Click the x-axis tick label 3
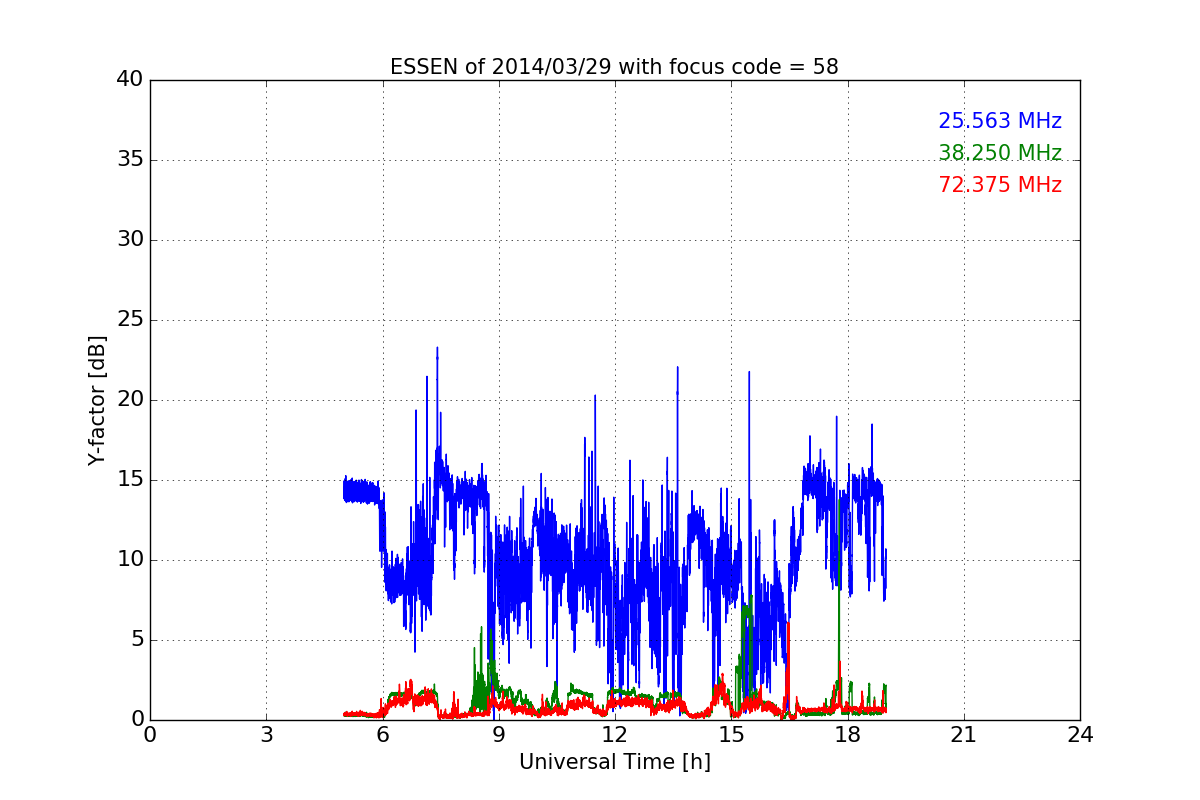 coord(266,735)
